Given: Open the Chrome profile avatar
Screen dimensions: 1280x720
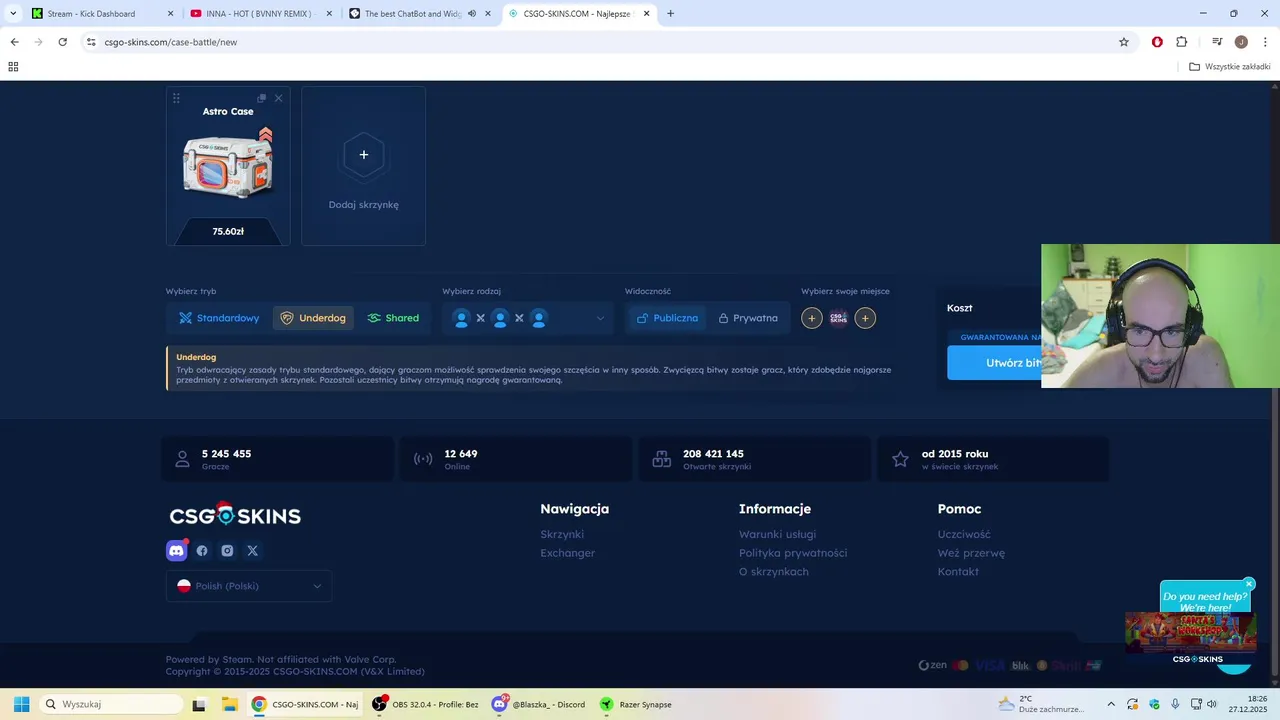Looking at the screenshot, I should click(x=1241, y=42).
